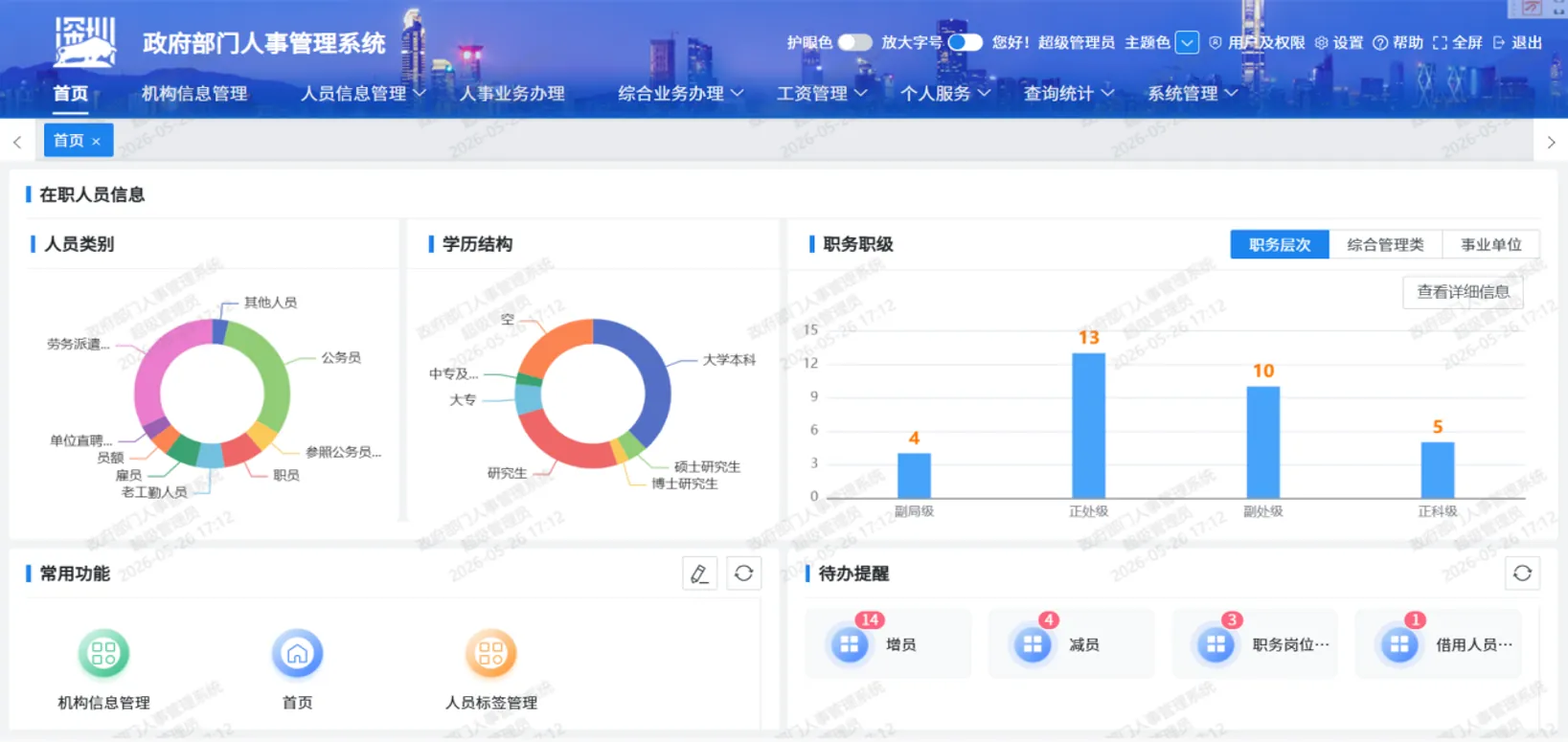Refresh the 待办提醒 panel

coord(1522,573)
